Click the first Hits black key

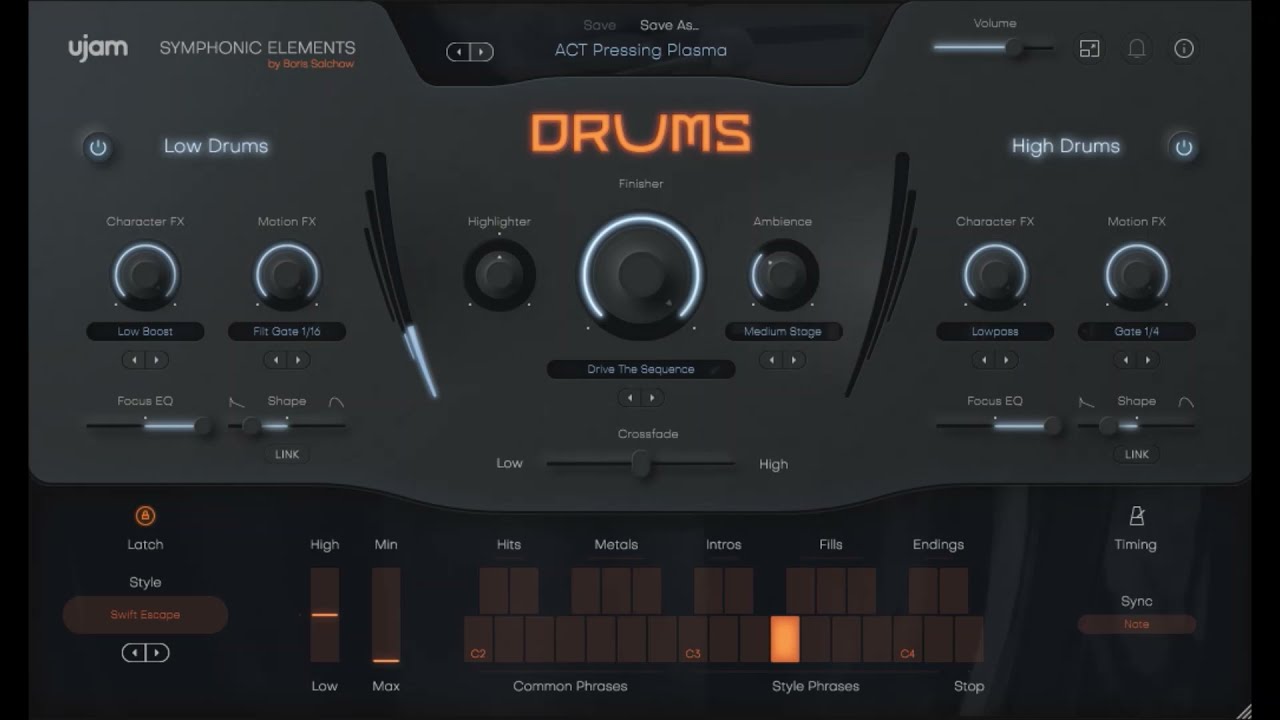pyautogui.click(x=494, y=591)
